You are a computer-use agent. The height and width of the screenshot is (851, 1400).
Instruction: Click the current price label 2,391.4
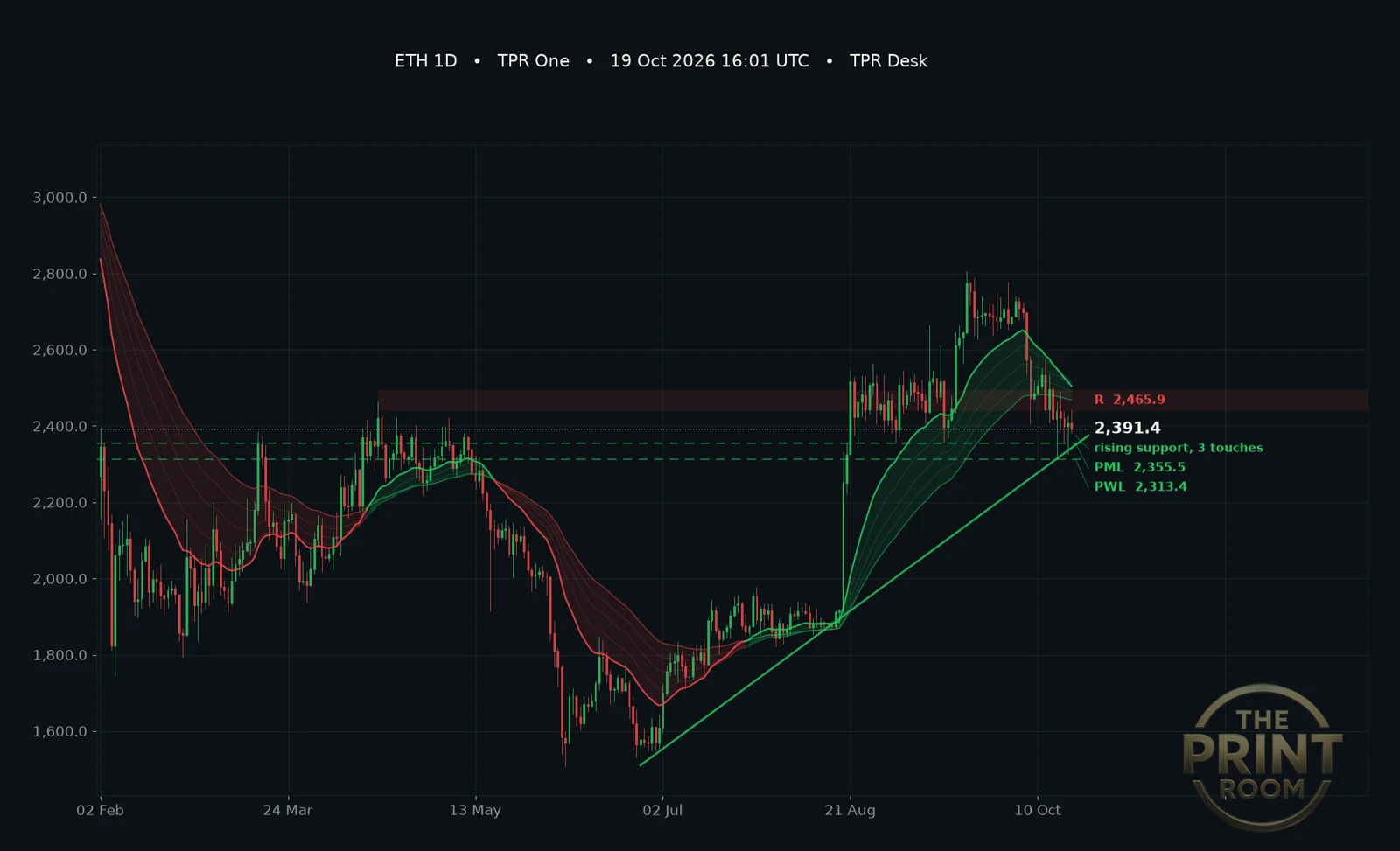click(x=1127, y=428)
